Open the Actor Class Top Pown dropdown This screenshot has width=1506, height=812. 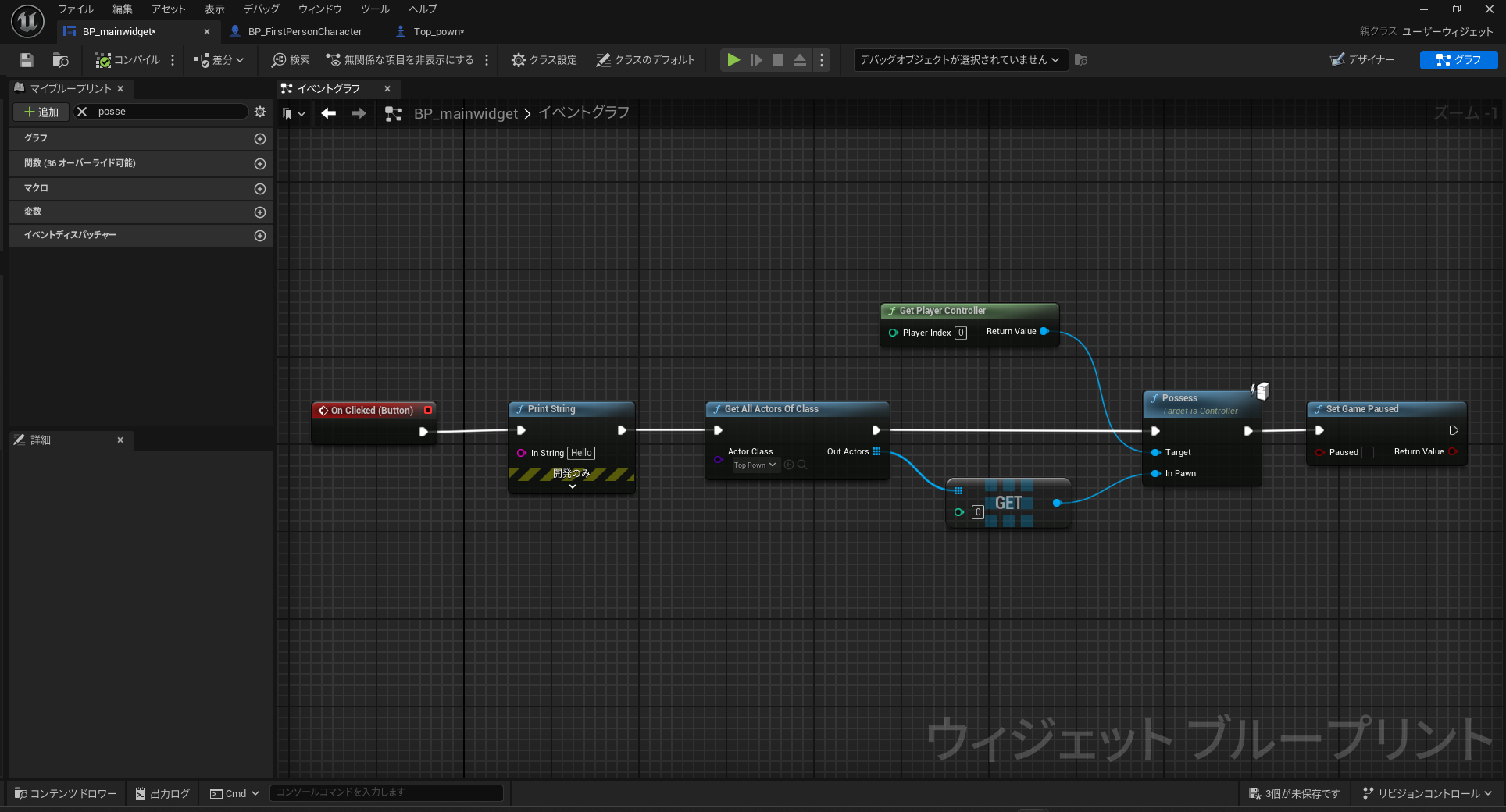click(755, 465)
